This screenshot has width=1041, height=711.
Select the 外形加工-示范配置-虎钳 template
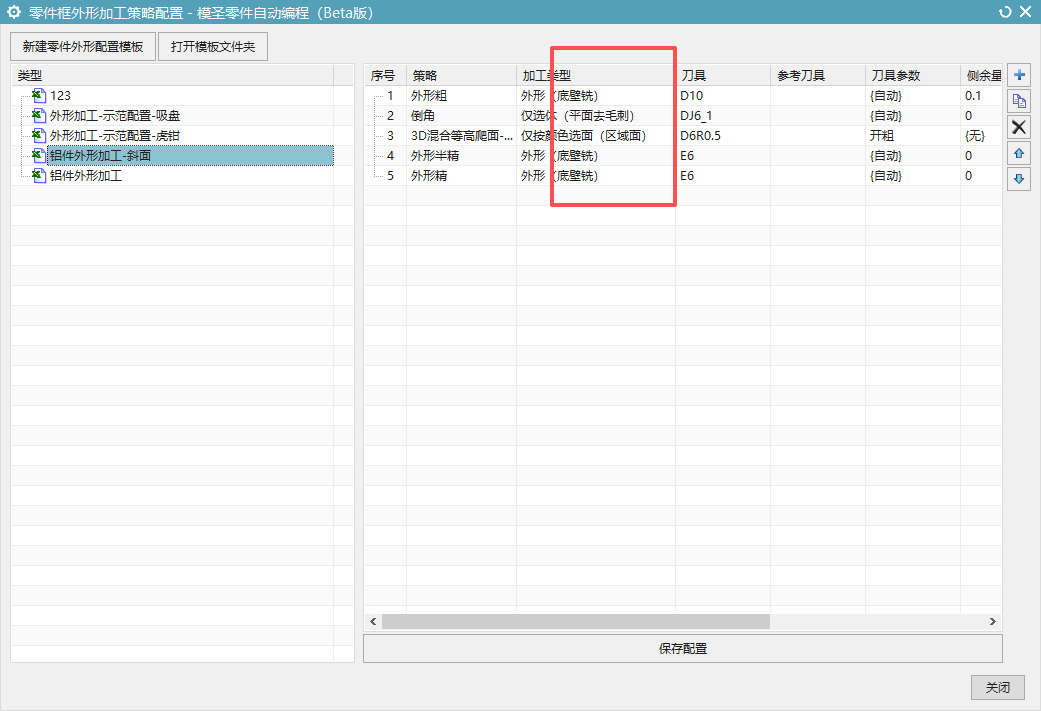pos(115,135)
